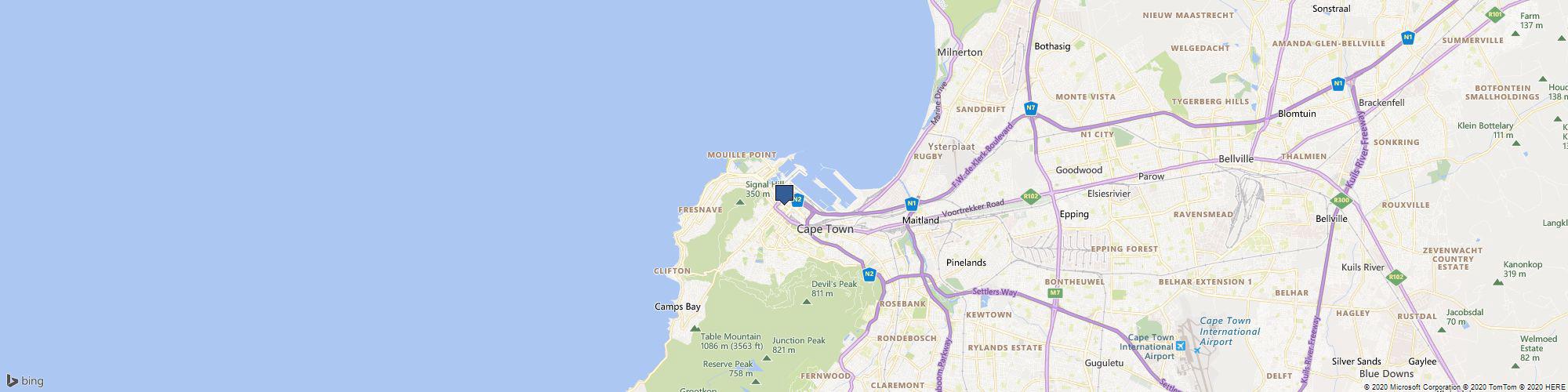Select the Cape Town city label
1568x392 pixels.
coord(825,229)
